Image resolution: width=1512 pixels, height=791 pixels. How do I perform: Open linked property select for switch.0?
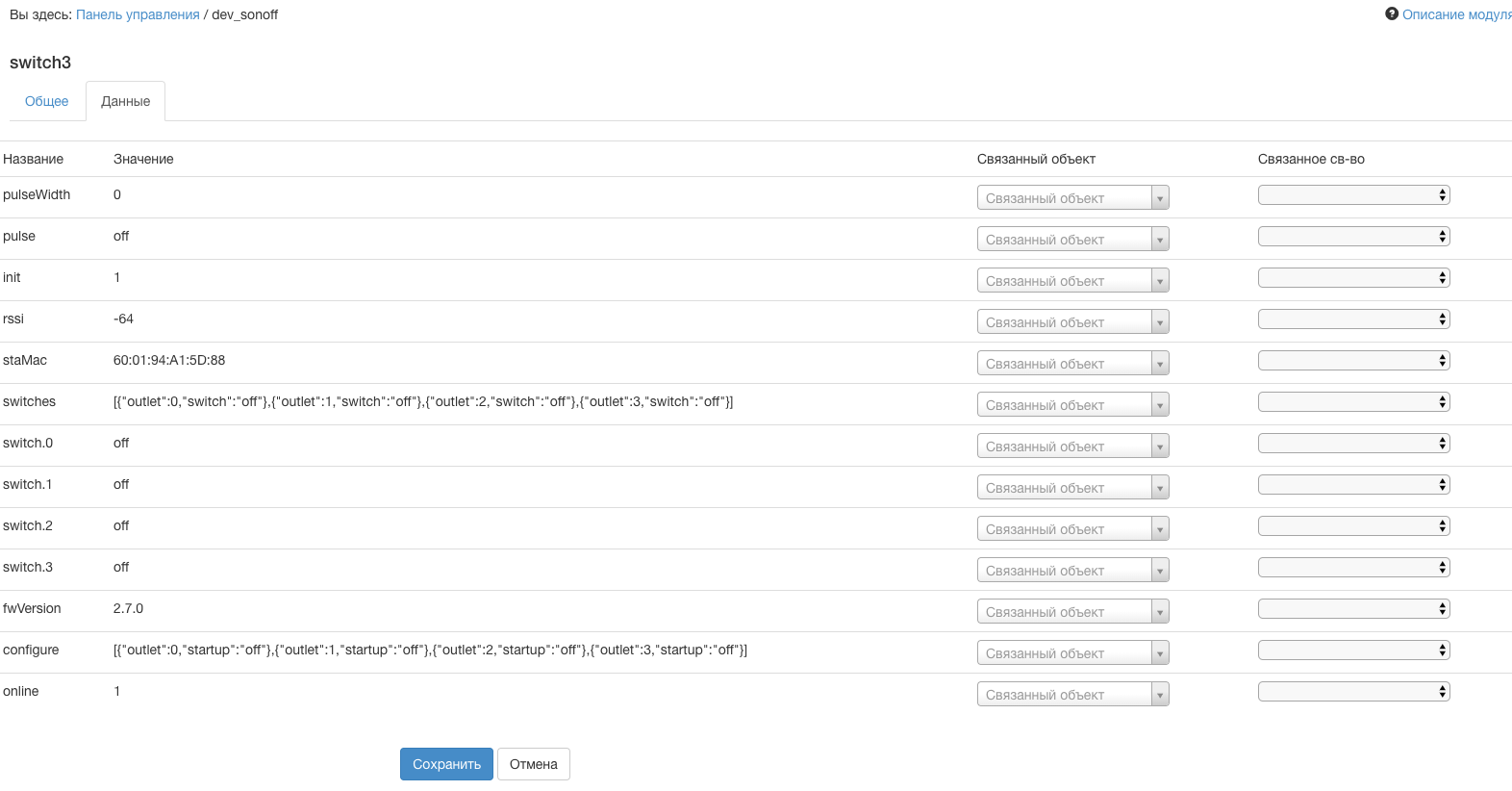1353,444
